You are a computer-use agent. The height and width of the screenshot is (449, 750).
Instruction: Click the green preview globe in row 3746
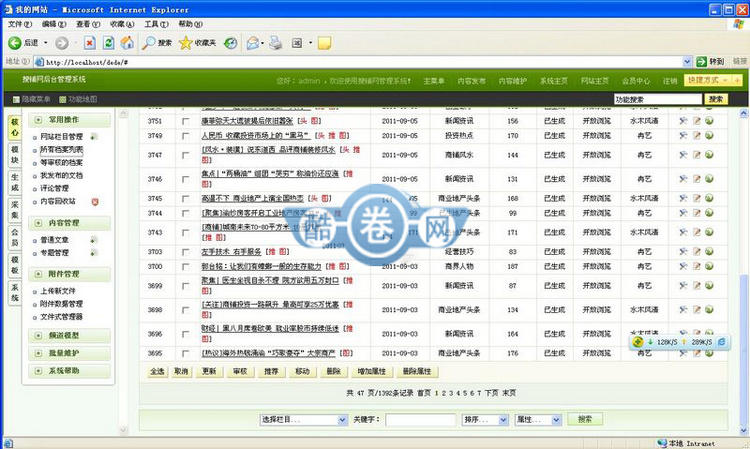[x=709, y=179]
